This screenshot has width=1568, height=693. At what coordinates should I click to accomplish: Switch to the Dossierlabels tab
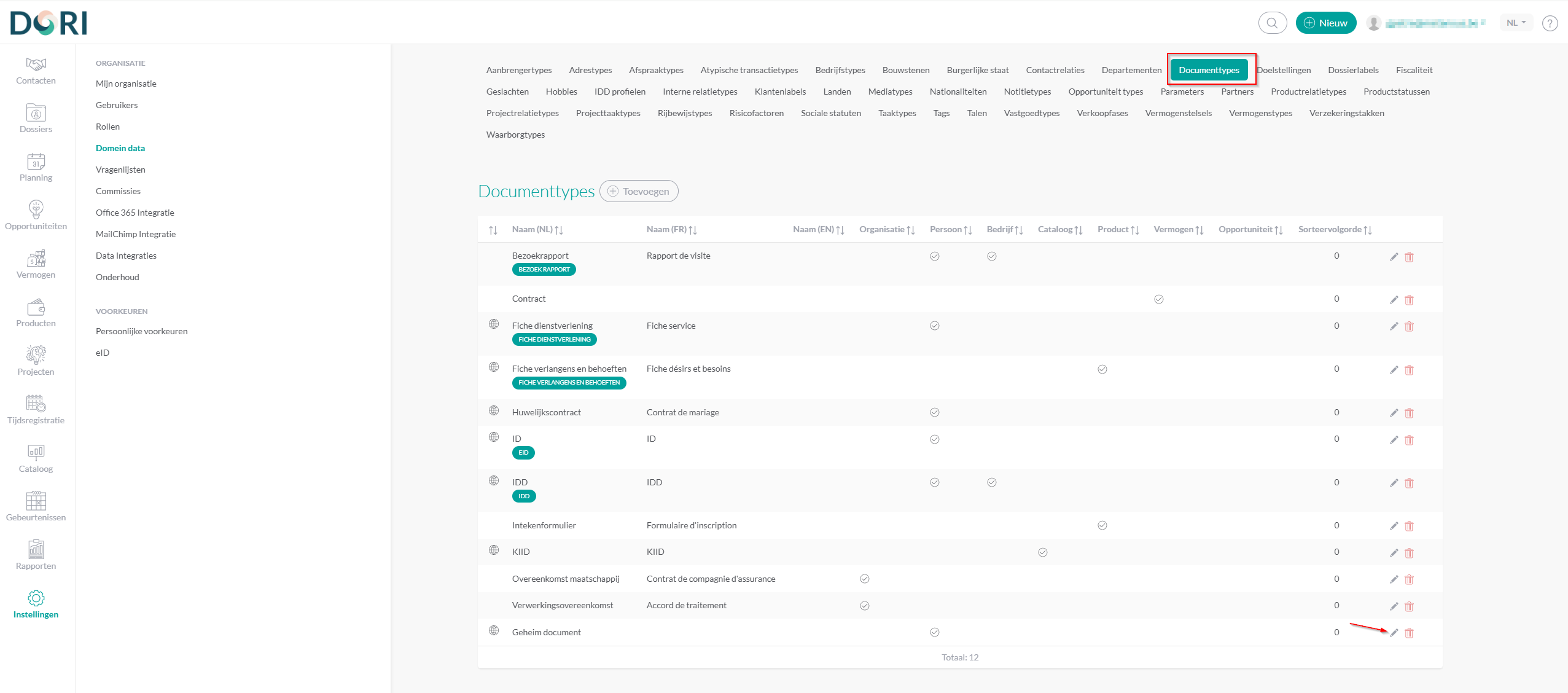pos(1352,70)
